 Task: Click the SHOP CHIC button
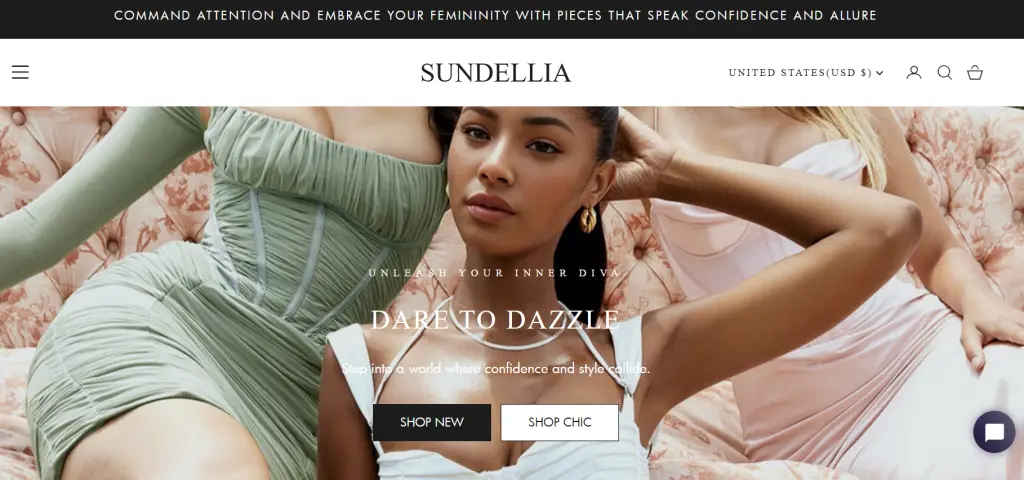click(560, 422)
